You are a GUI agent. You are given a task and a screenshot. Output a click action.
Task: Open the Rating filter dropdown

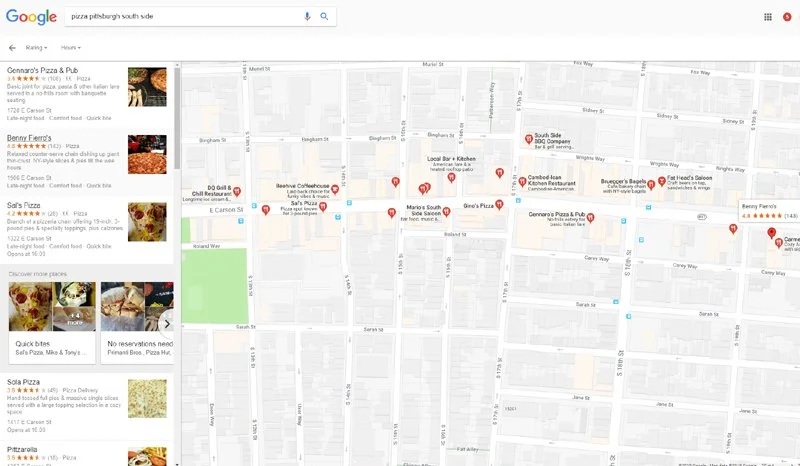[36, 47]
